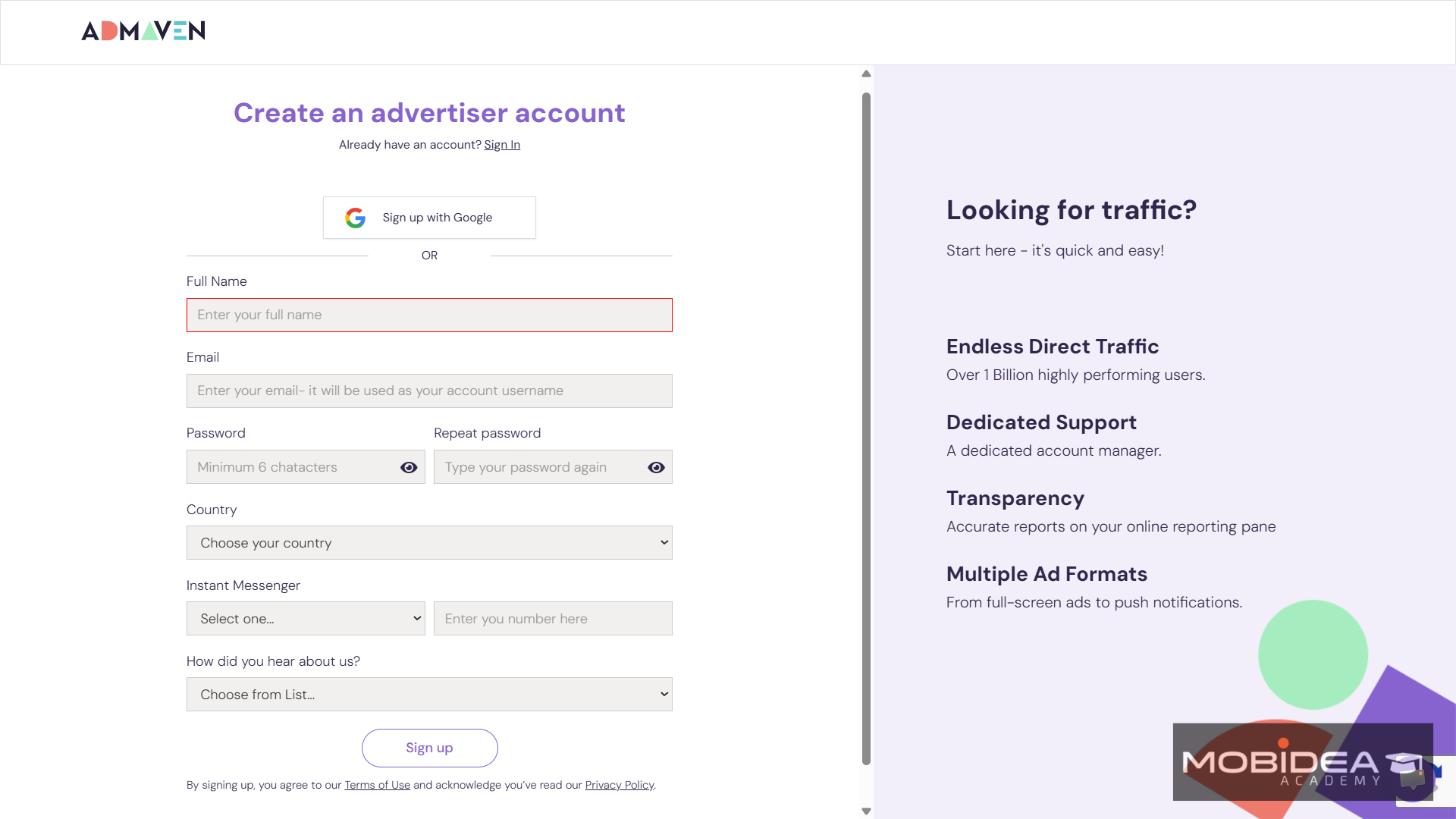Click the Endless Direct Traffic heading
1456x819 pixels.
[1053, 347]
